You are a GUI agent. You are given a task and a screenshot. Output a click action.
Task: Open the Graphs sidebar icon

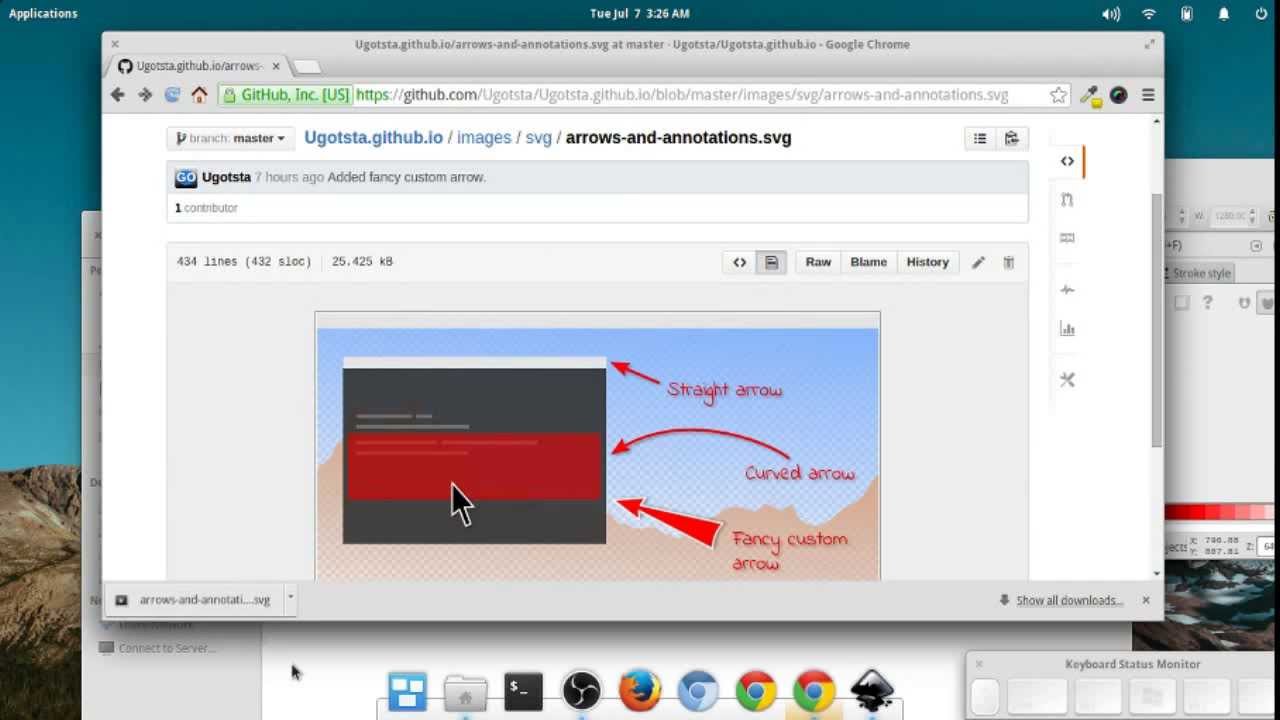(1067, 329)
